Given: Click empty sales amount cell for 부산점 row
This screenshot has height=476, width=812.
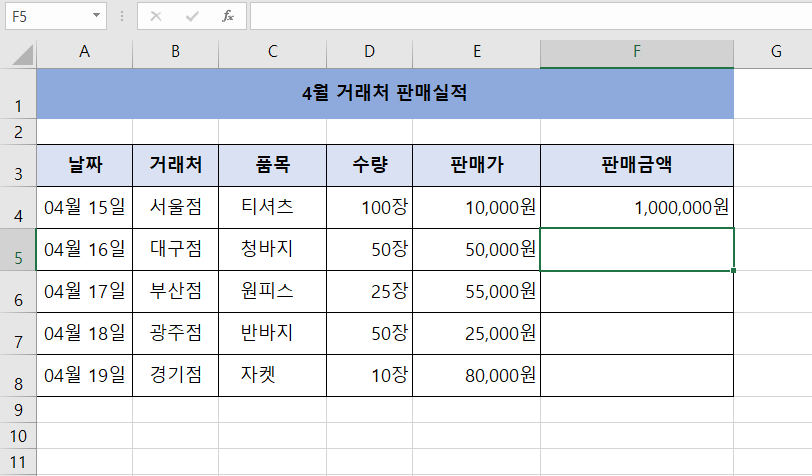Looking at the screenshot, I should (637, 292).
